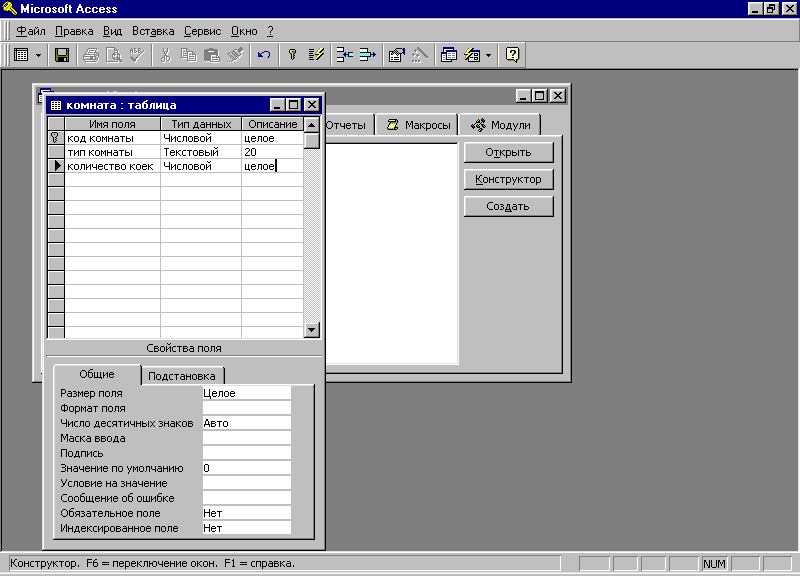Open the Properties toolbar icon
Viewport: 800px width, 576px height.
(x=396, y=55)
